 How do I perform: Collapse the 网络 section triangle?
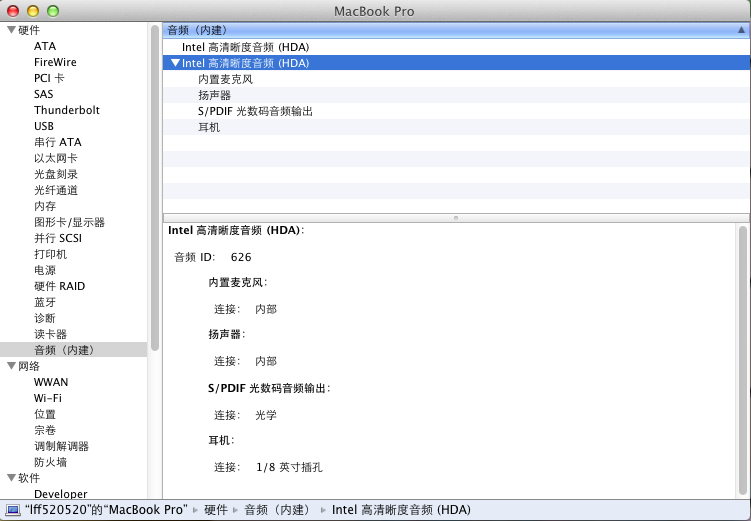(10, 366)
